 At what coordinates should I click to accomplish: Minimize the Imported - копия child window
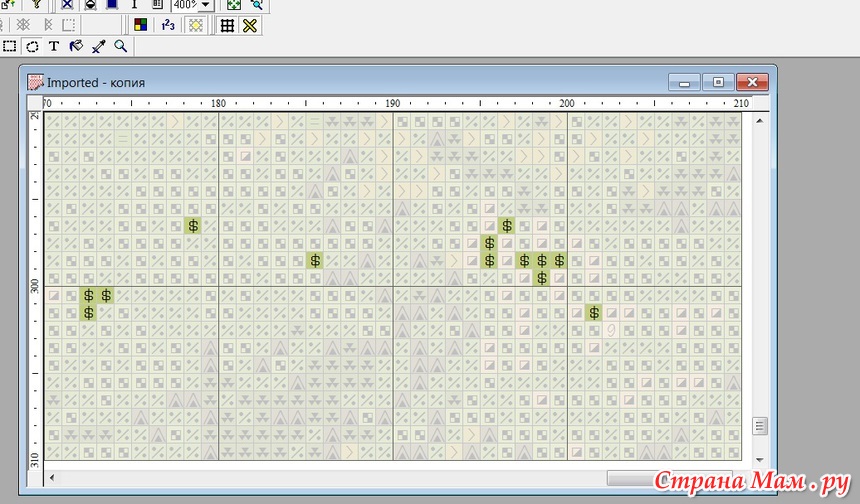[x=684, y=82]
